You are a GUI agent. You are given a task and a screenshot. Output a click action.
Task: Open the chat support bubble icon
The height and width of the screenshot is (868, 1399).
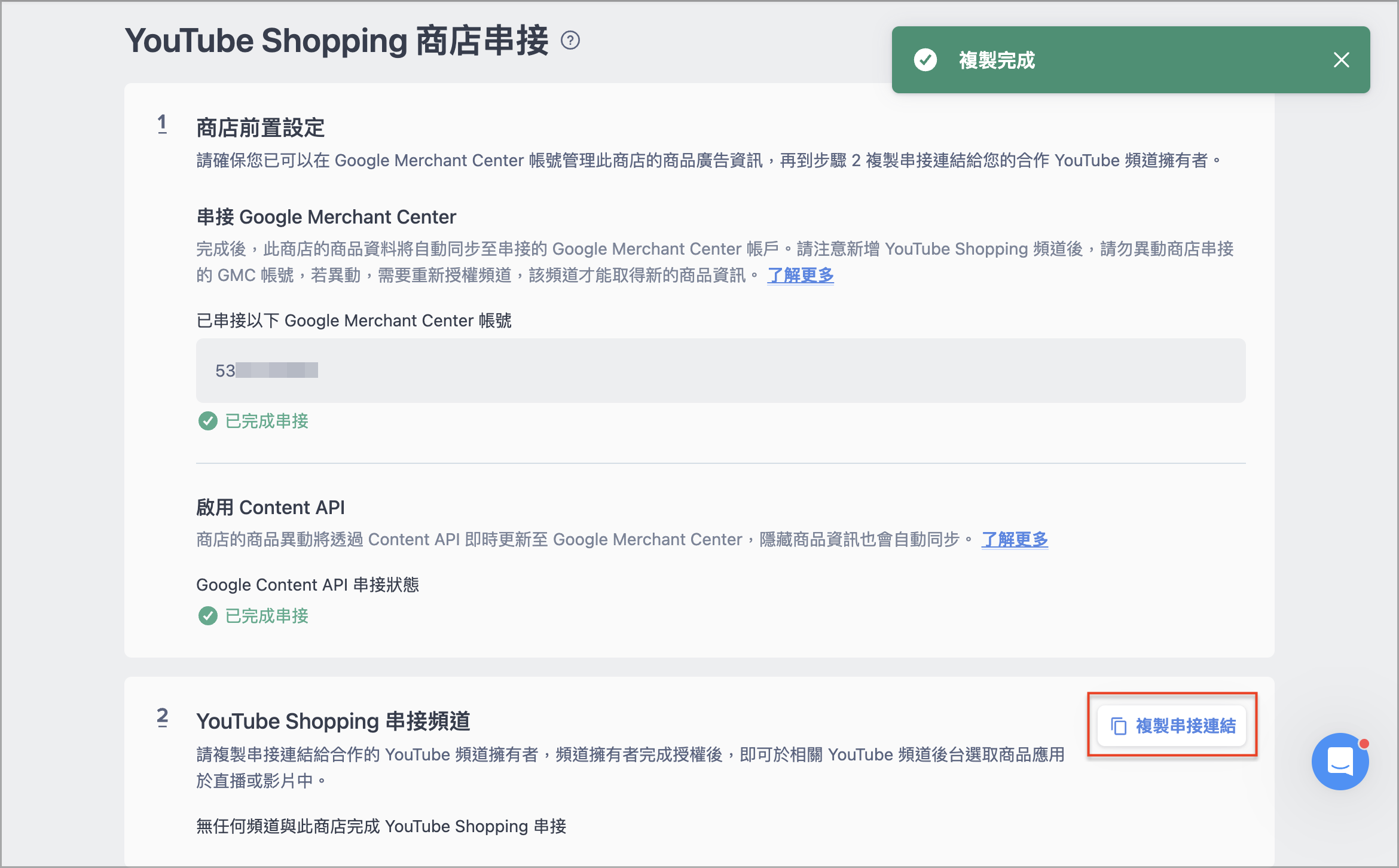pos(1340,761)
